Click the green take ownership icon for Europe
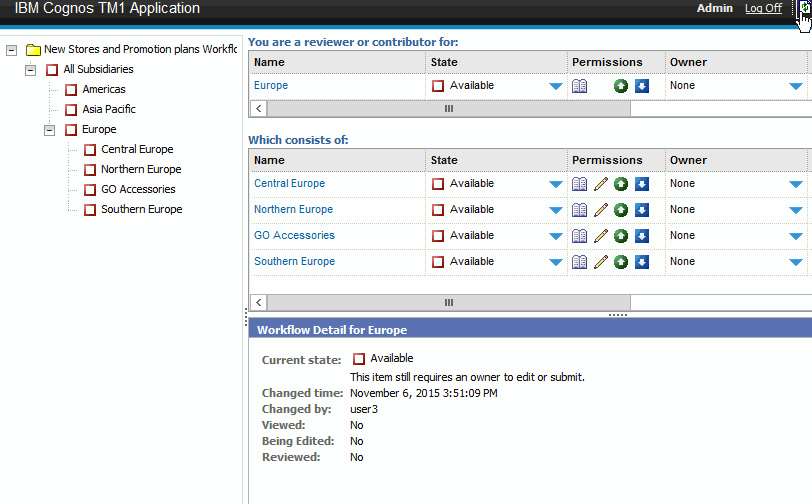The height and width of the screenshot is (504, 812). (x=621, y=86)
